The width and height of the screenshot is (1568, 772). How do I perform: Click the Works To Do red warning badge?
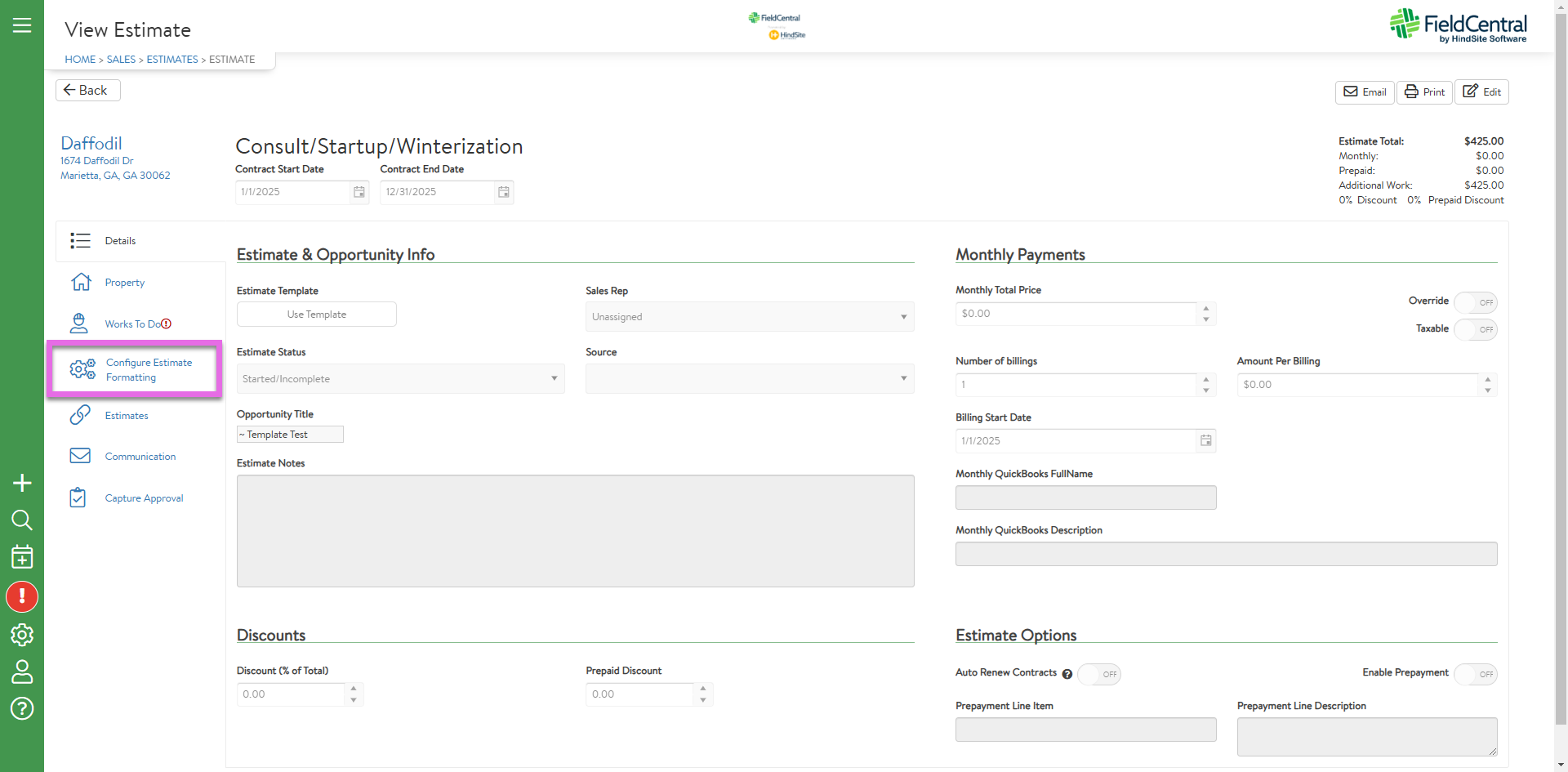167,324
